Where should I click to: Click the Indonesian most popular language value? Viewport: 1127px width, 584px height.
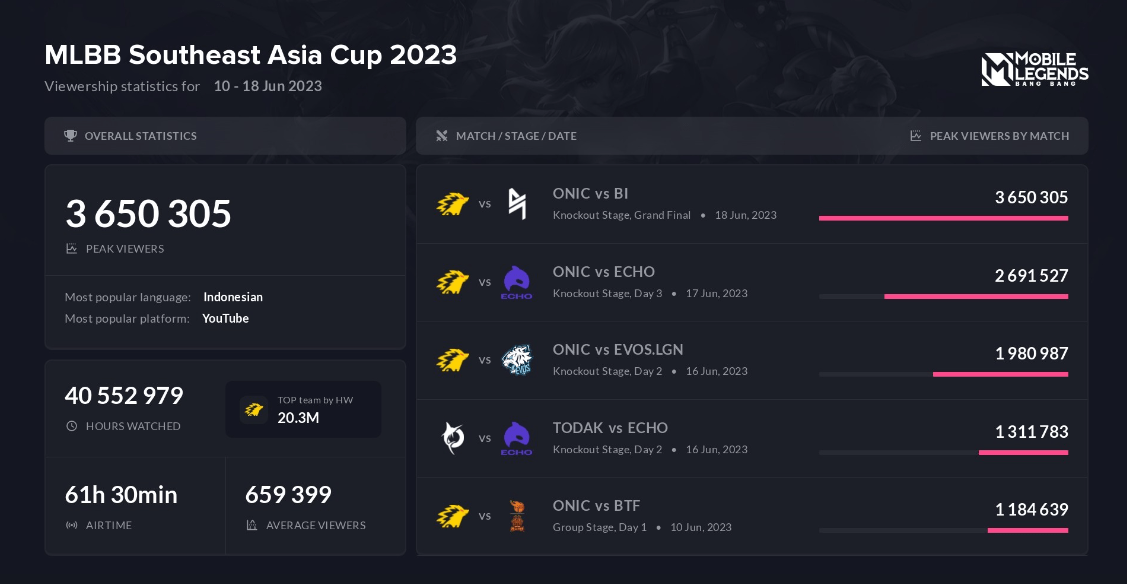coord(233,297)
